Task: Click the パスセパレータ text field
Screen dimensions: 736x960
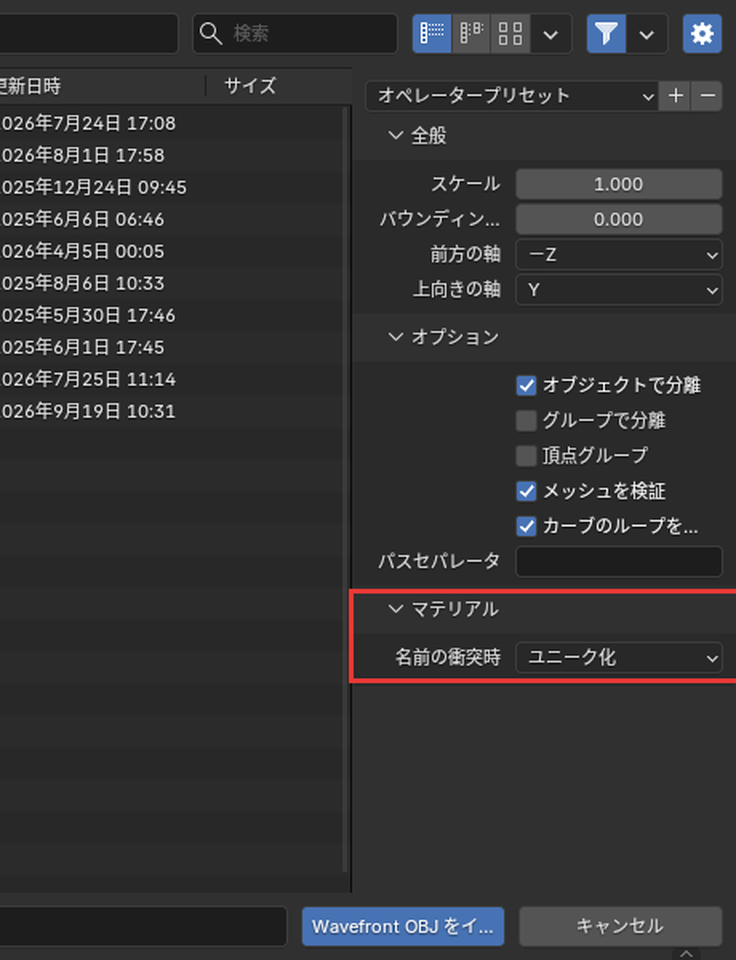Action: 618,561
